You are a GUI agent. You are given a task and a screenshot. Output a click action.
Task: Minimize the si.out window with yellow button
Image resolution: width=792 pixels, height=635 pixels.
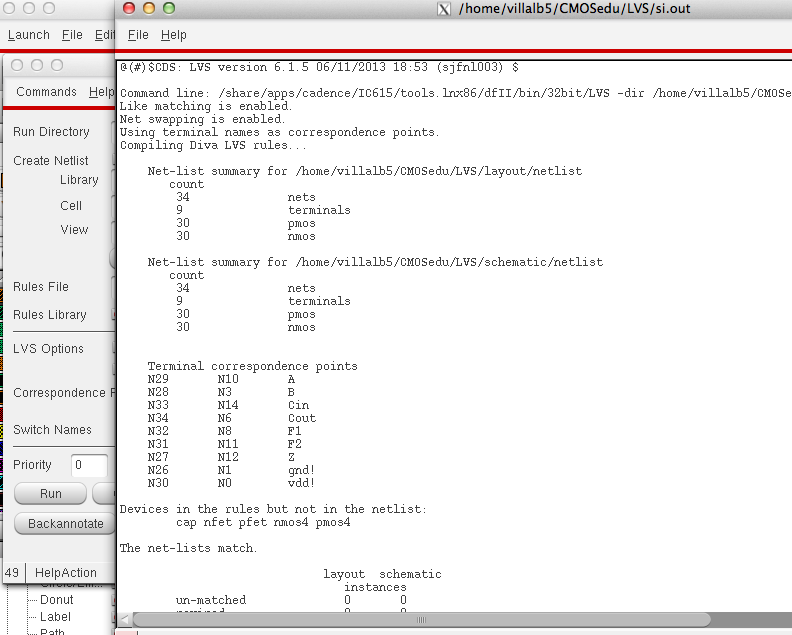pyautogui.click(x=149, y=9)
